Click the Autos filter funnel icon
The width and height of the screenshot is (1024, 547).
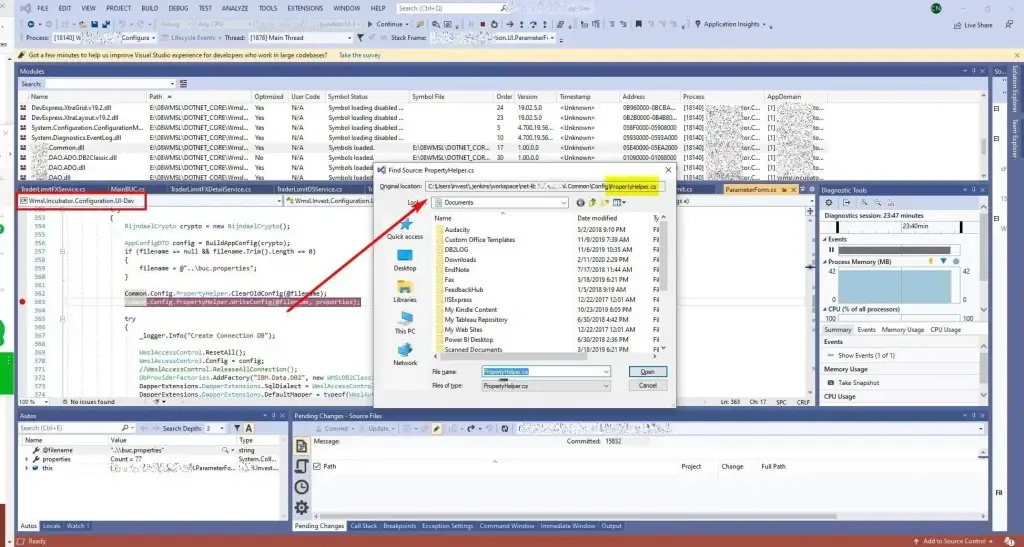click(x=237, y=428)
